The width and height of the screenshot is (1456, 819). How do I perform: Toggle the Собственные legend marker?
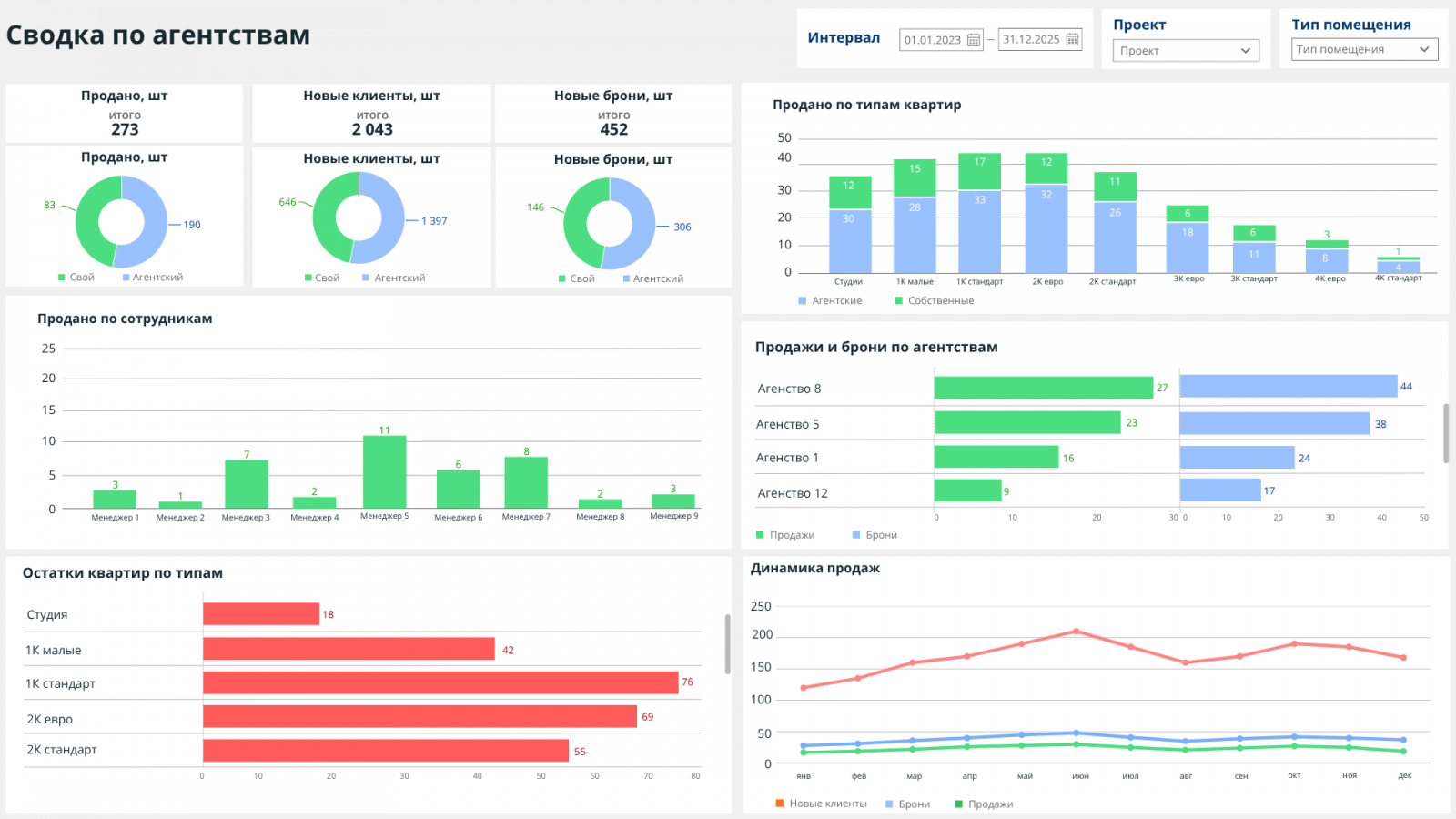click(899, 300)
